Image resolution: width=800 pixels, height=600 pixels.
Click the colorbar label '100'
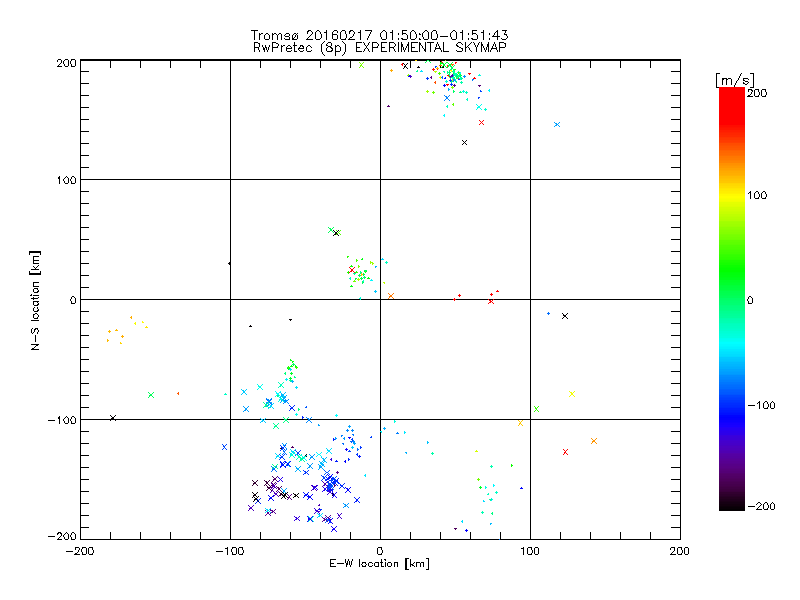tap(757, 195)
